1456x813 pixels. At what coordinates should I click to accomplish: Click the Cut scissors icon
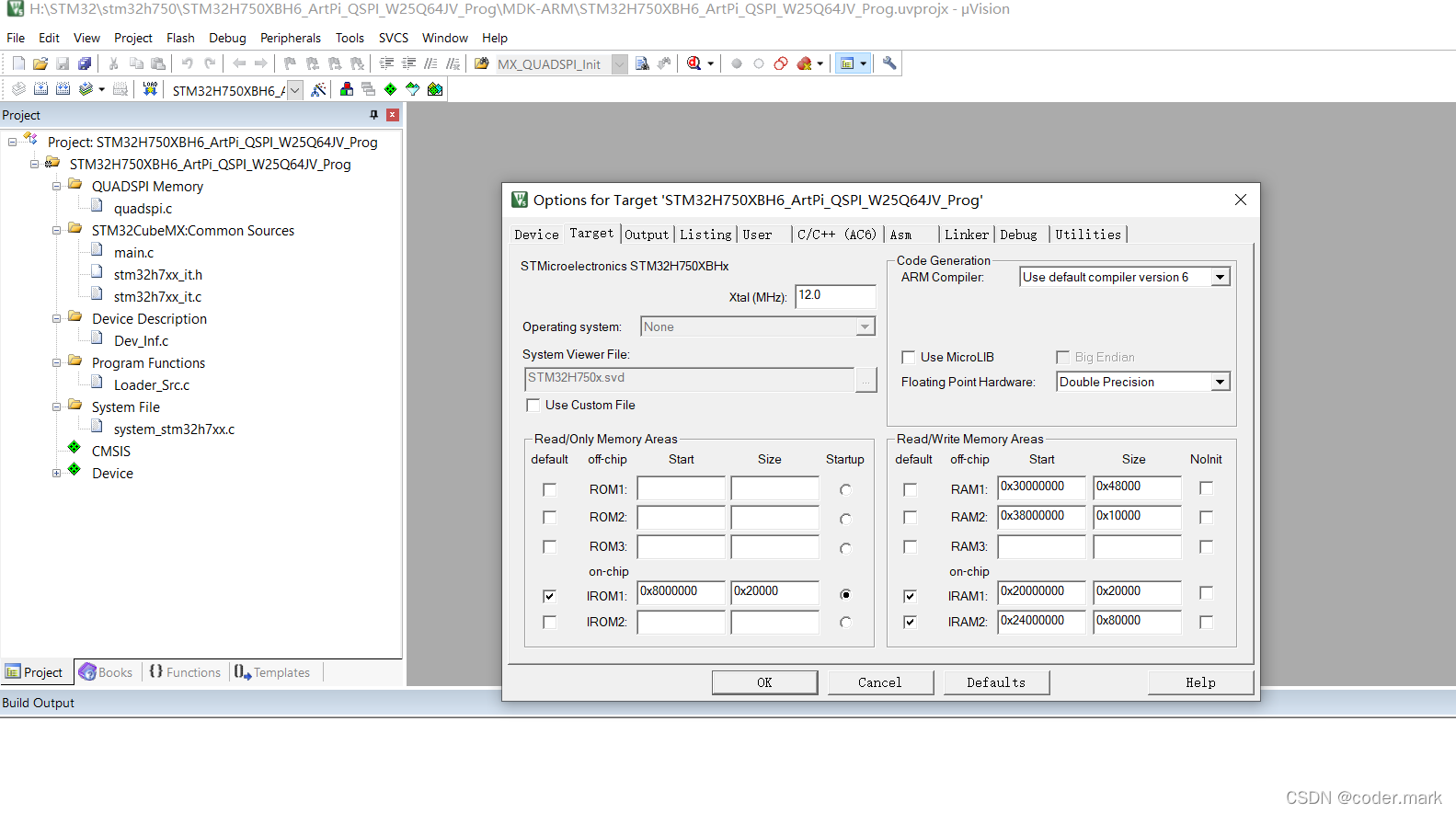[113, 63]
